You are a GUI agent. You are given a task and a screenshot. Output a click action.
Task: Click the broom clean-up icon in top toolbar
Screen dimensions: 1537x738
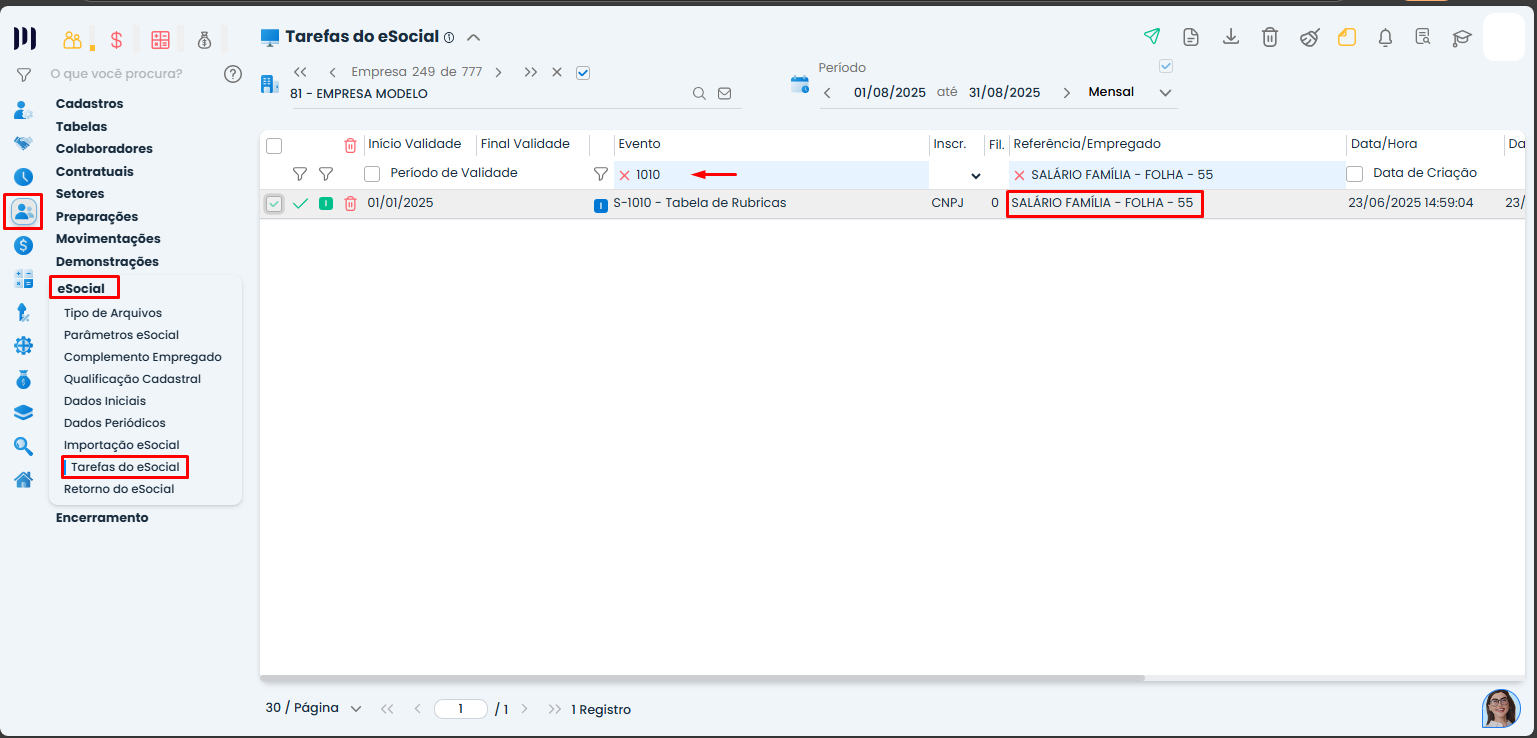coord(1309,38)
